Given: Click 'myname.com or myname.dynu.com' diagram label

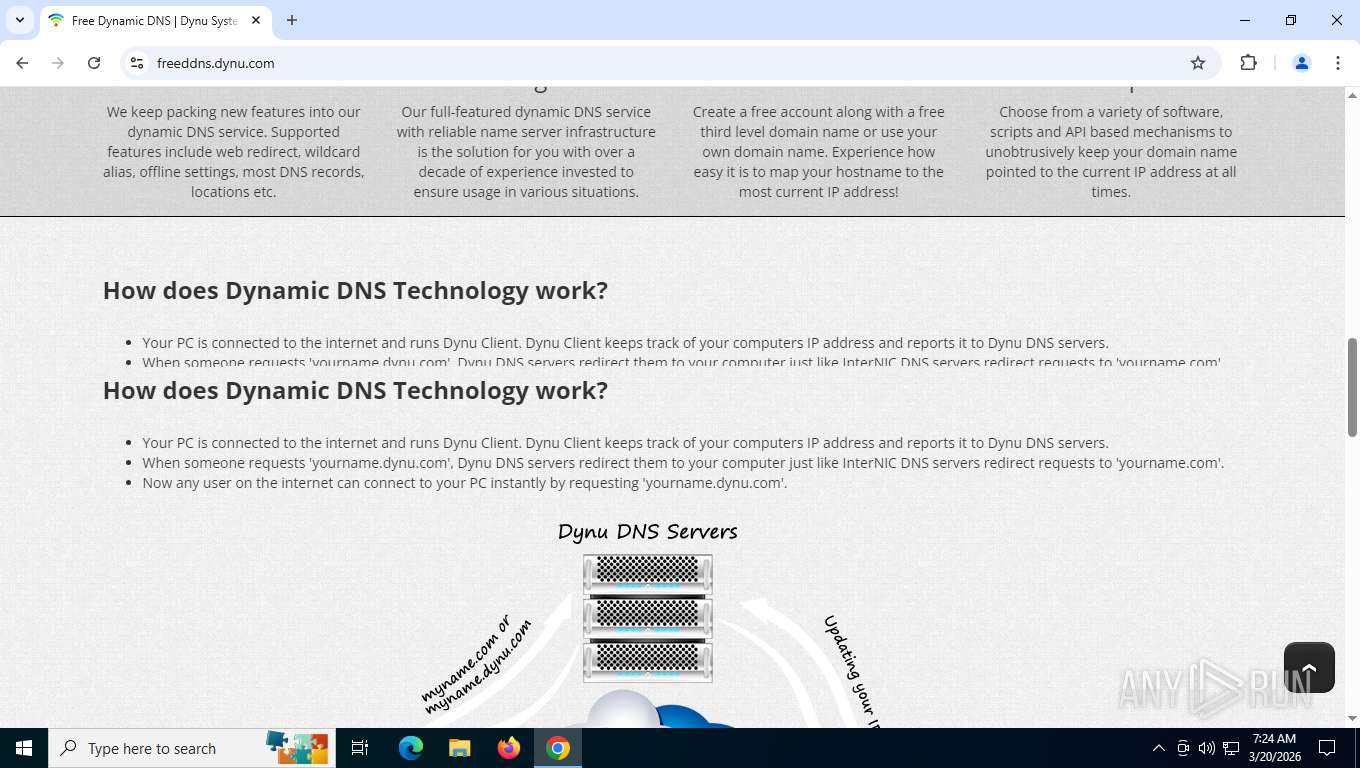Looking at the screenshot, I should (x=476, y=665).
